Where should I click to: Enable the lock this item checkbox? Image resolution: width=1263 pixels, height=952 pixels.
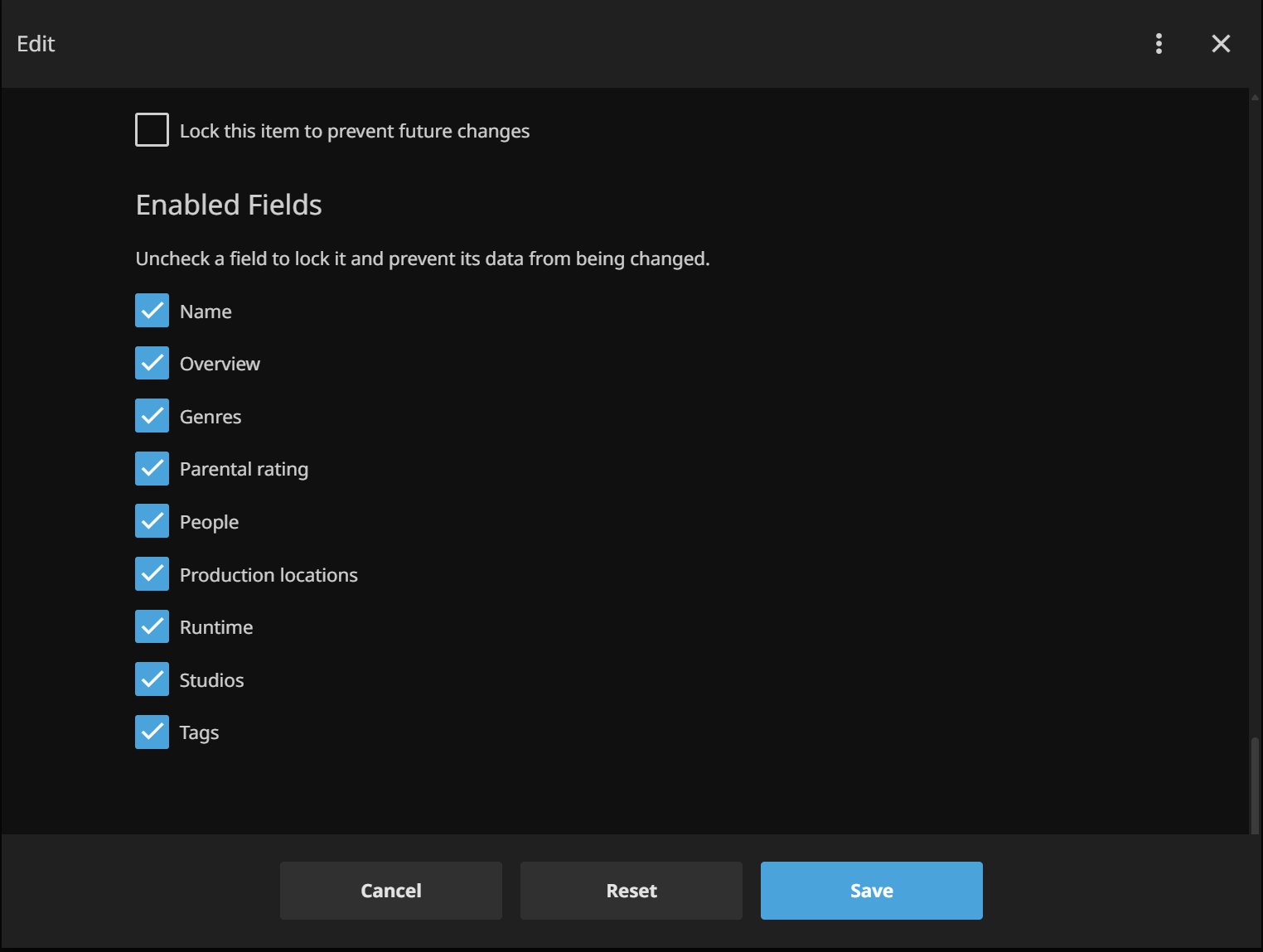[152, 130]
